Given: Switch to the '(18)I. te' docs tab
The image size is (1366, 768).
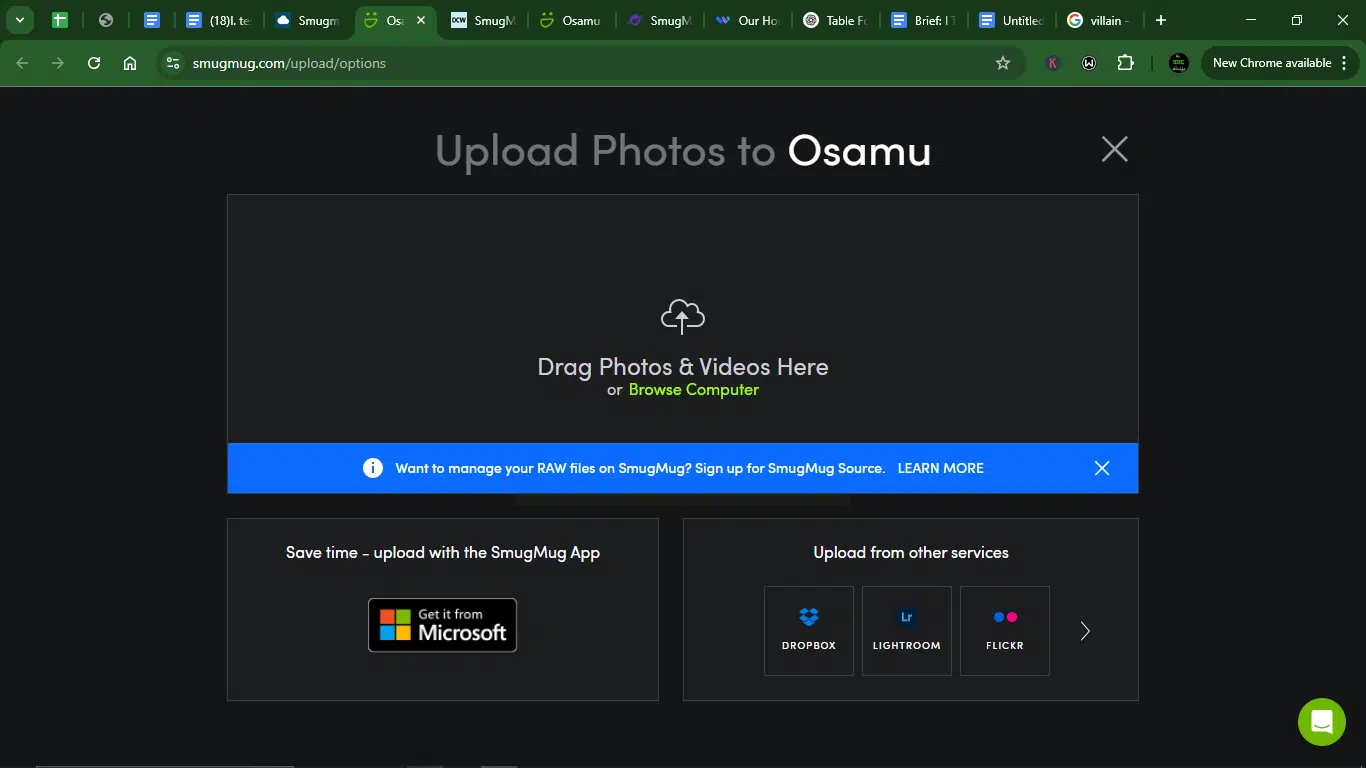Looking at the screenshot, I should tap(219, 20).
